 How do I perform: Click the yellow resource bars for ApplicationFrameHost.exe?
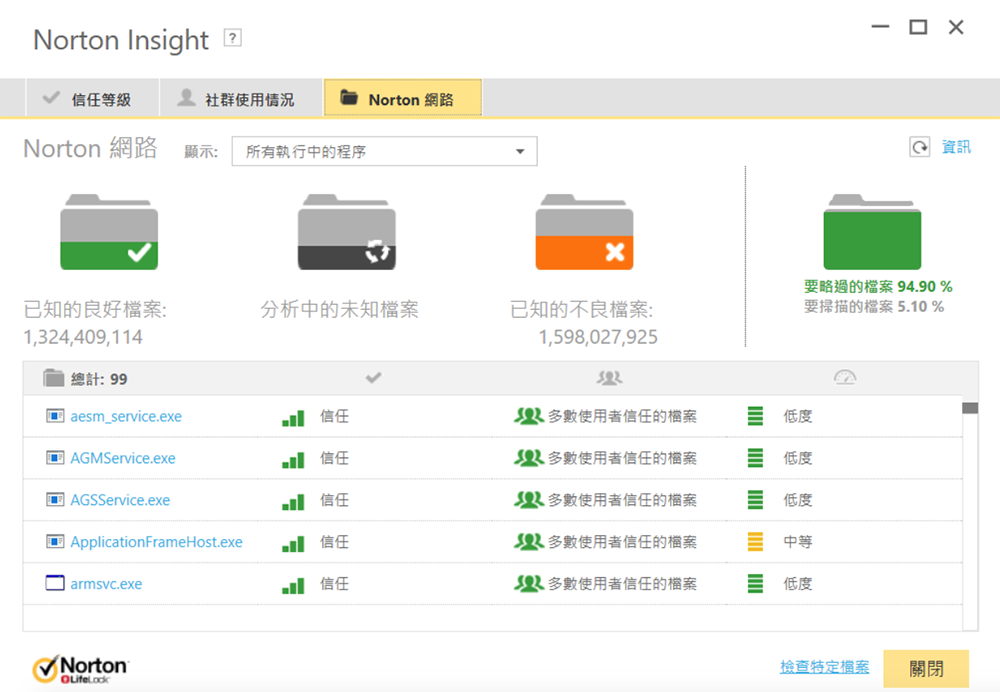pyautogui.click(x=756, y=542)
